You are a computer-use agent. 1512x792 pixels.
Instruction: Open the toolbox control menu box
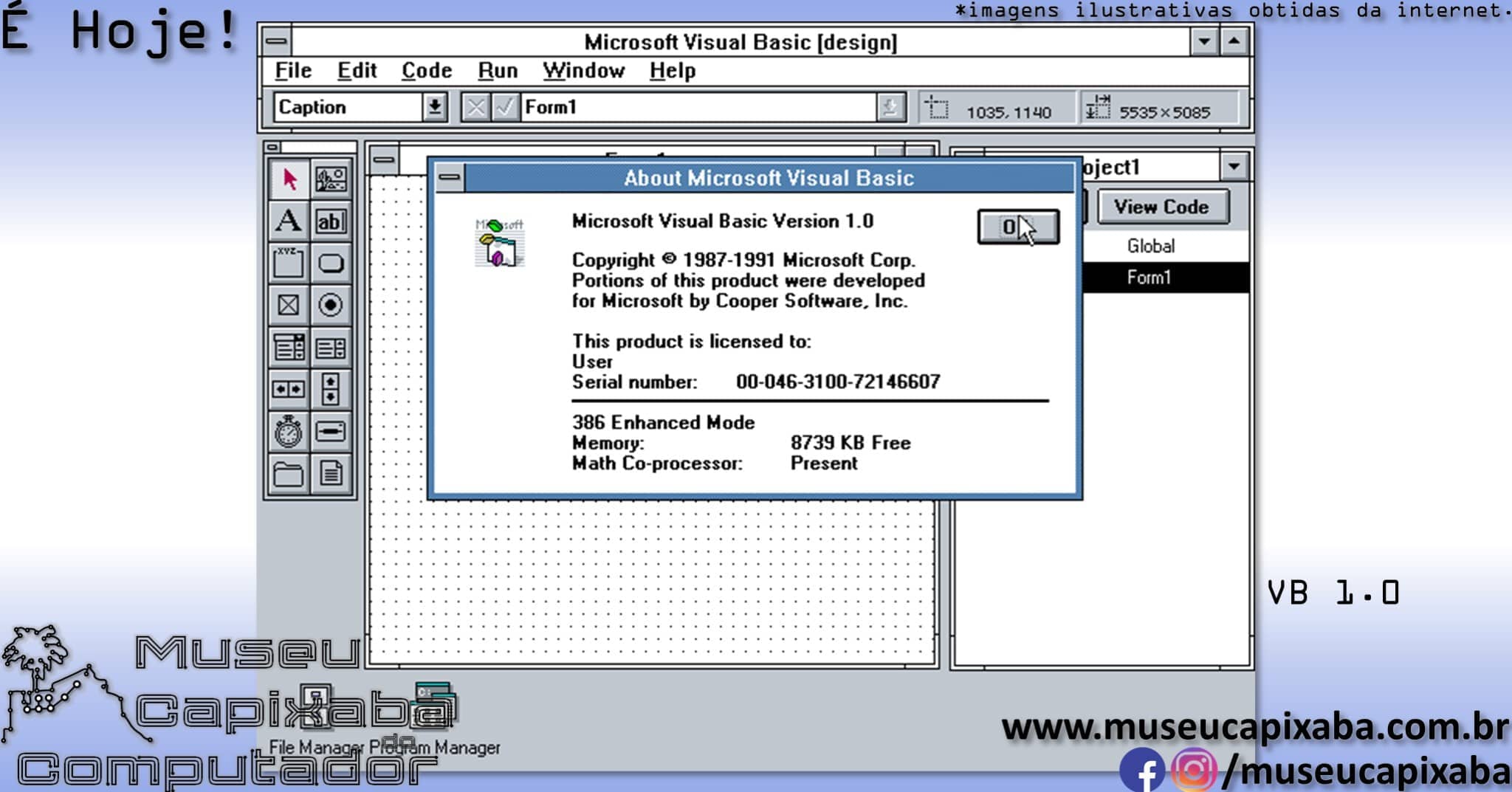coord(272,147)
